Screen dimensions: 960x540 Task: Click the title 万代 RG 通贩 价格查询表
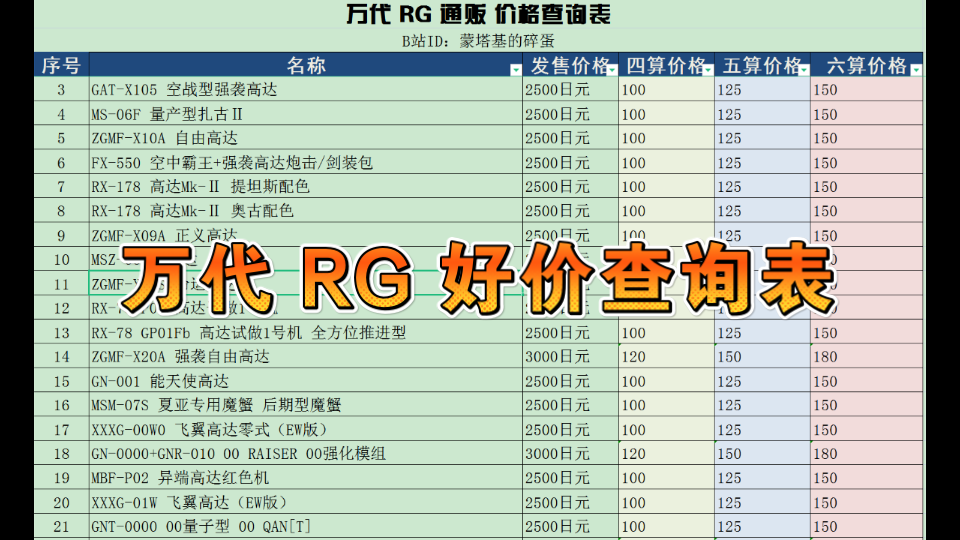click(478, 14)
